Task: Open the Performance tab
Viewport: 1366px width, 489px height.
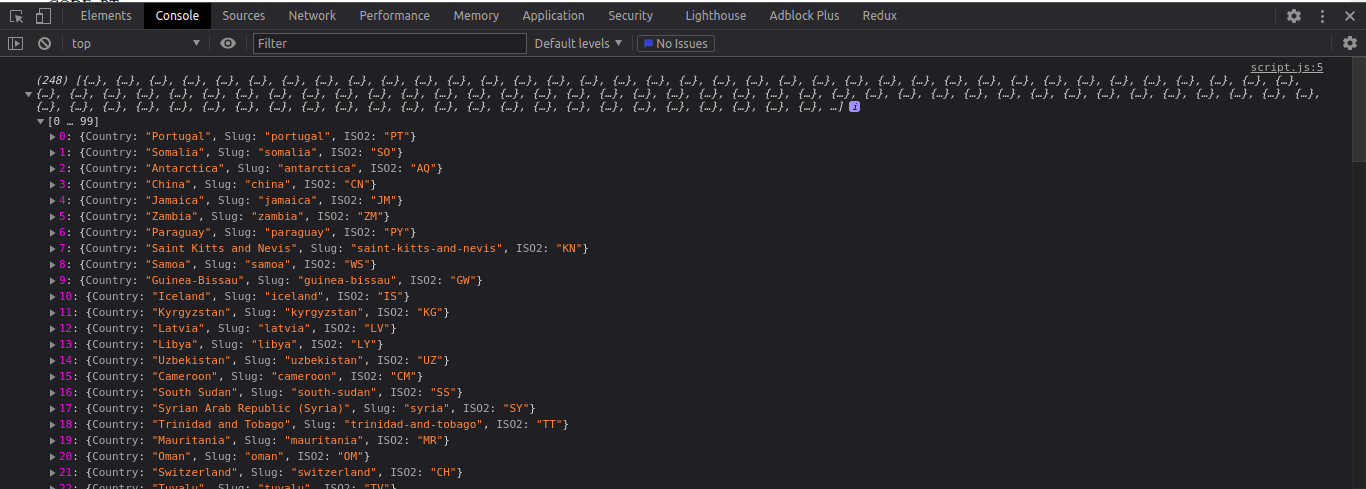Action: [x=395, y=16]
